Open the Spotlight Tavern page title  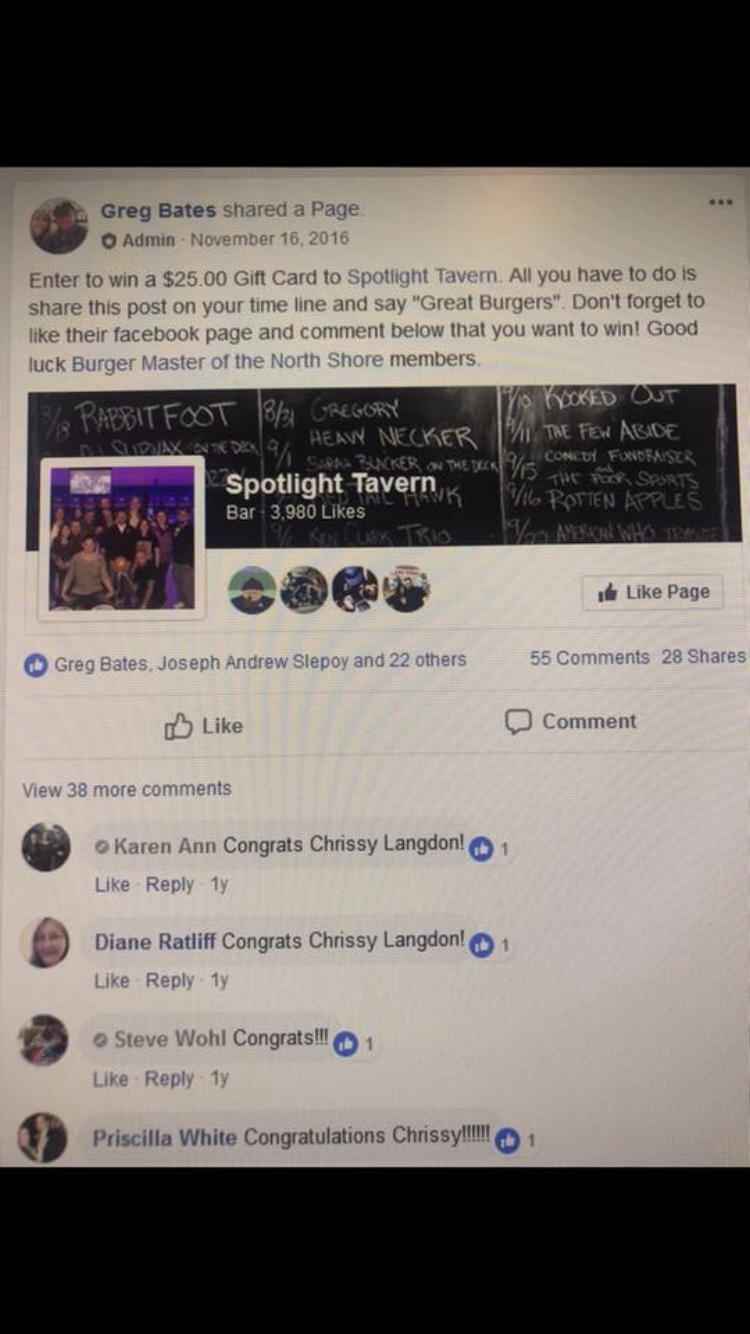pos(331,484)
